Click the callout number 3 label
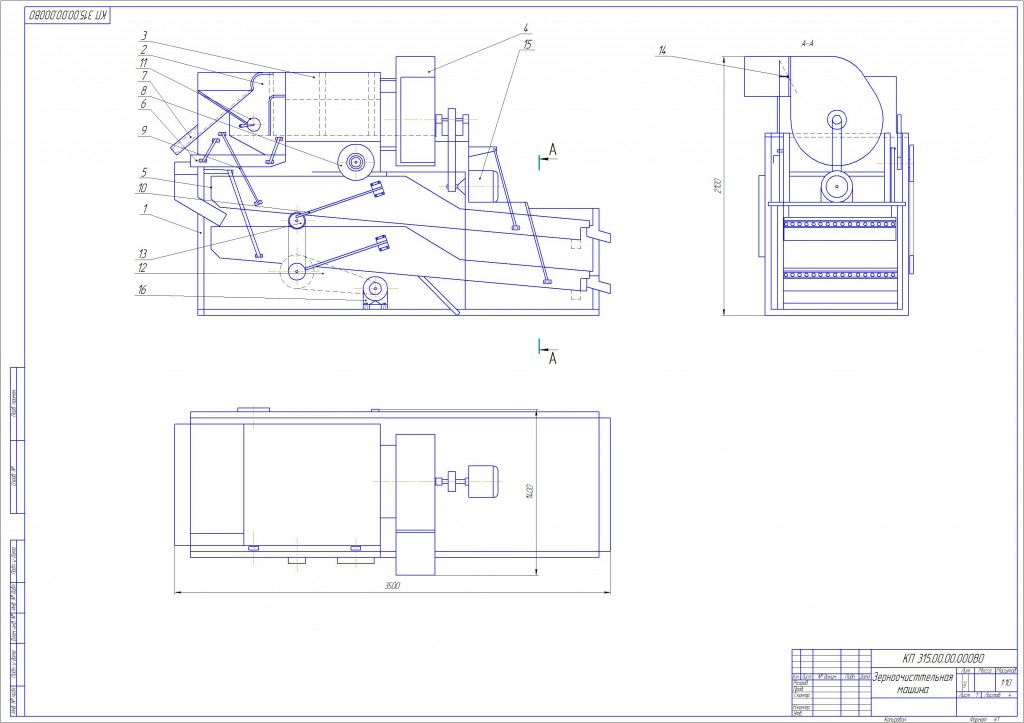 coord(144,36)
